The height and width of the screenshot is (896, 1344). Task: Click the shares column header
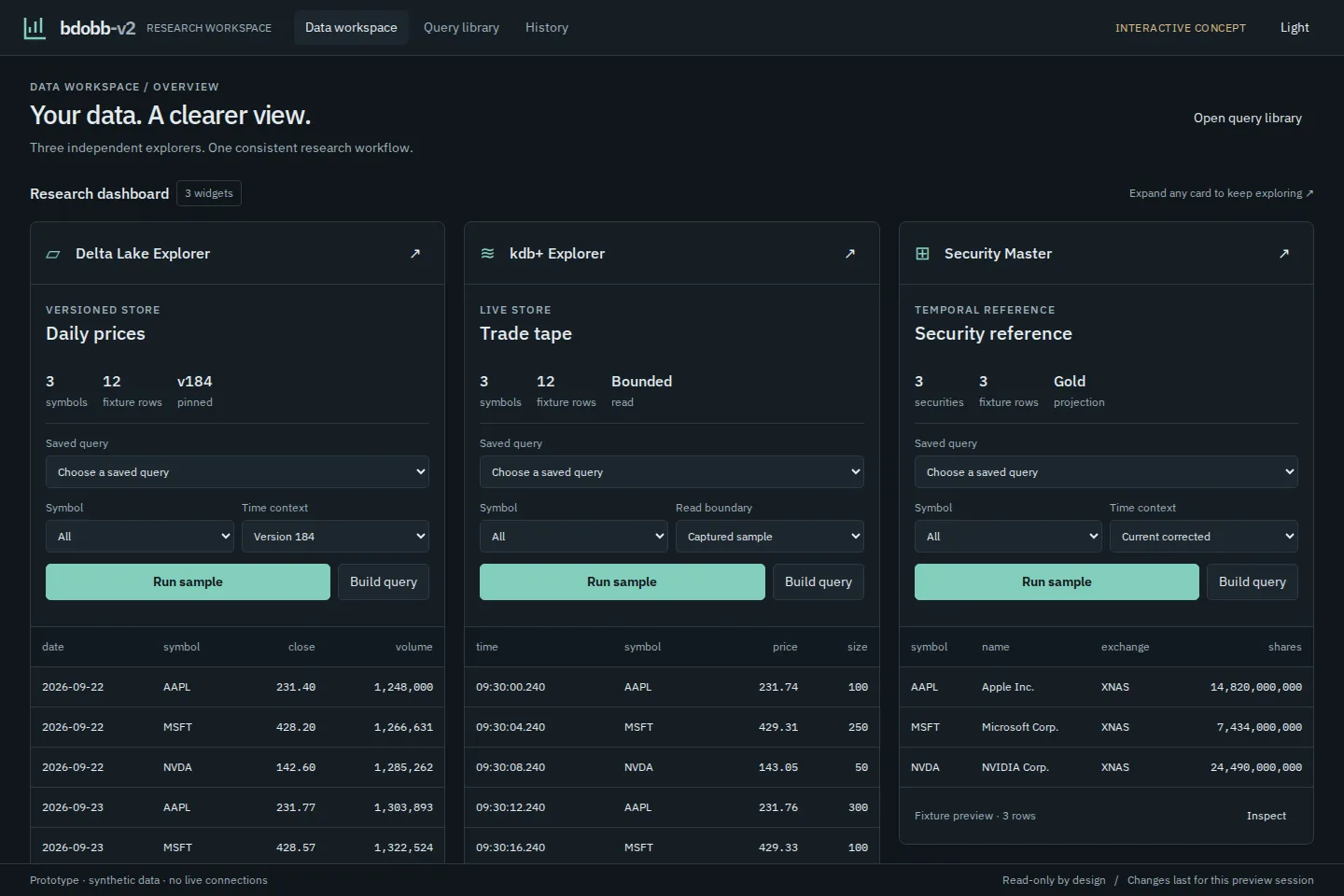tap(1285, 647)
